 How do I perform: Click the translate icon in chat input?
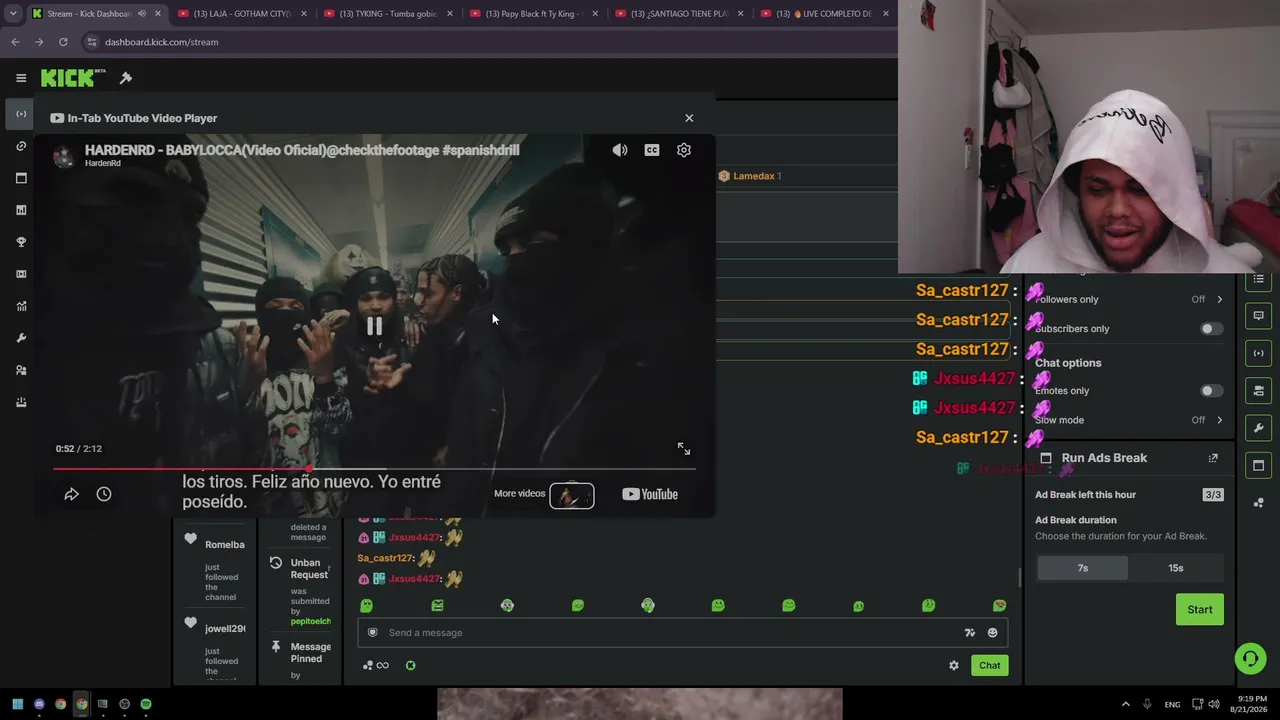coord(969,632)
